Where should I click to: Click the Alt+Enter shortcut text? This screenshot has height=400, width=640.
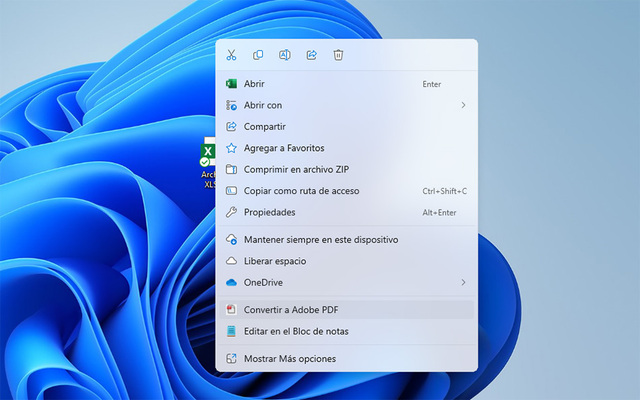[439, 212]
